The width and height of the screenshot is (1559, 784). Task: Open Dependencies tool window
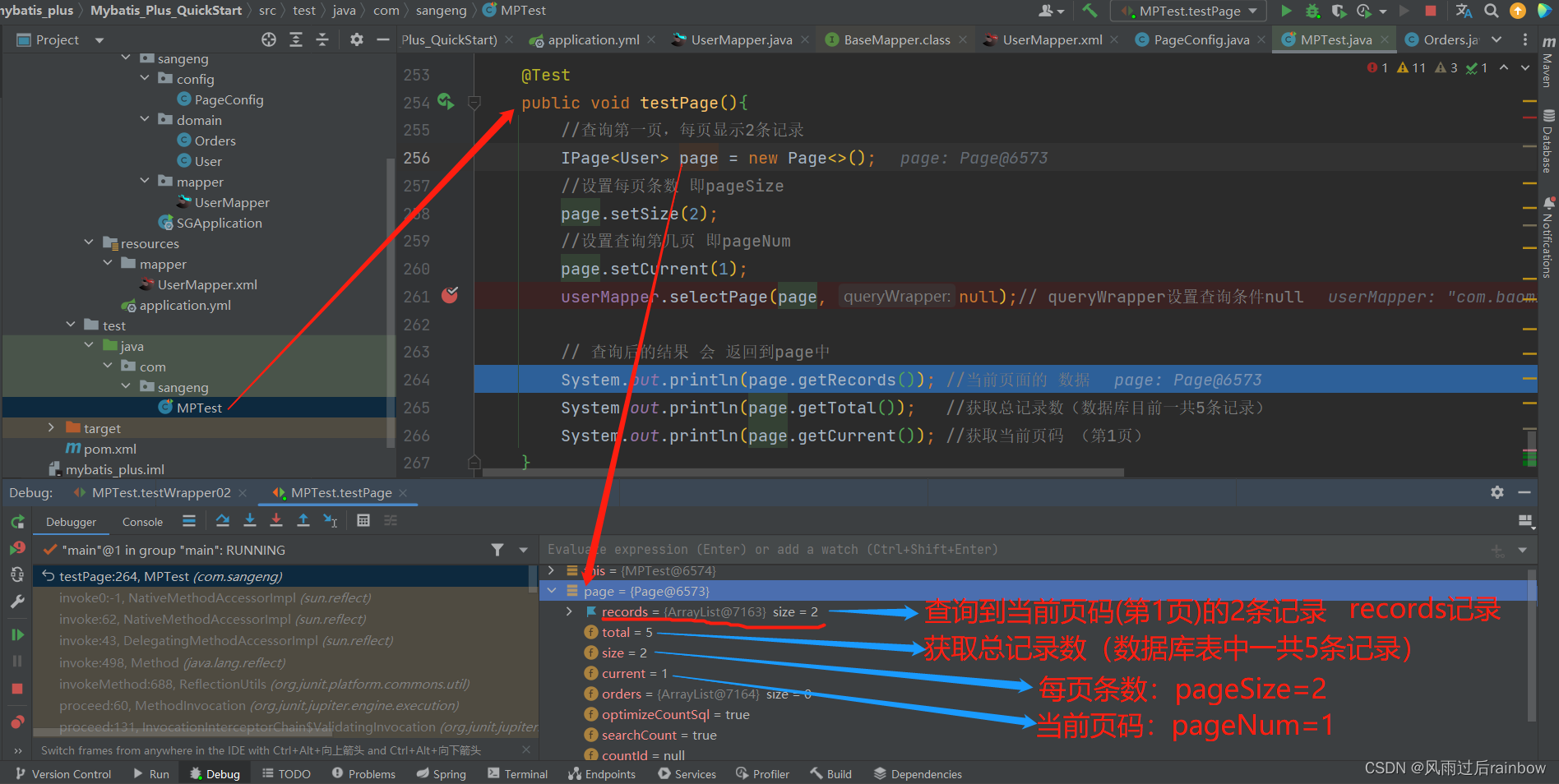click(918, 774)
